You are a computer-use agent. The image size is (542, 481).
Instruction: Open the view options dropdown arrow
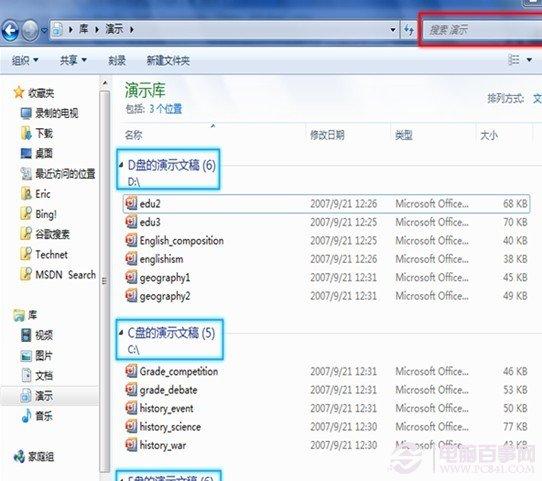pos(529,60)
